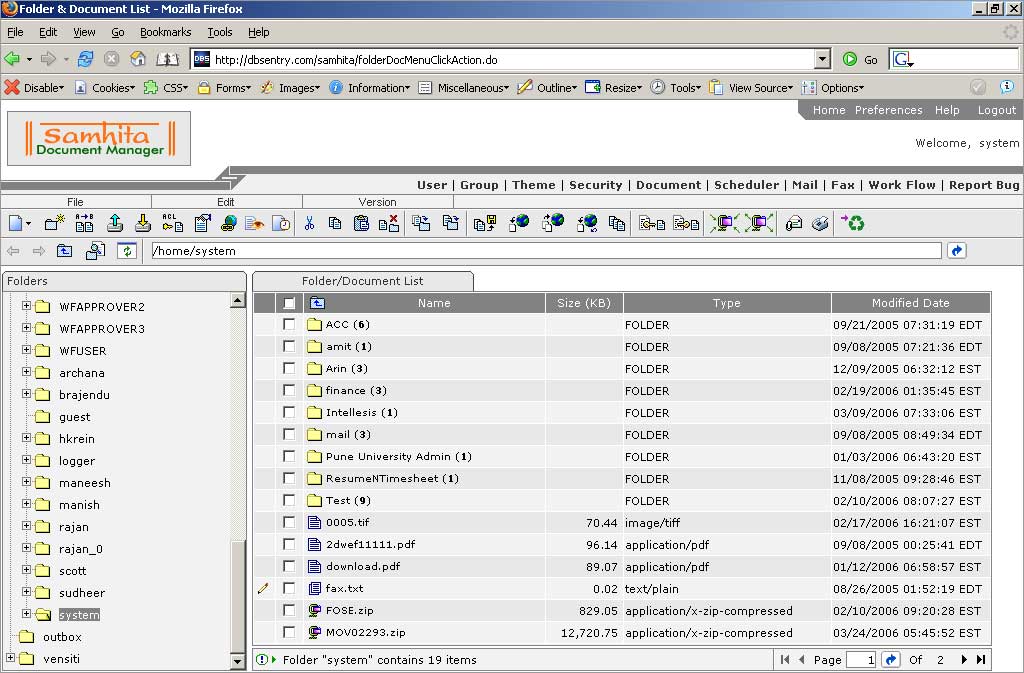1024x673 pixels.
Task: Click the green refresh icon in navigation bar
Action: click(127, 251)
